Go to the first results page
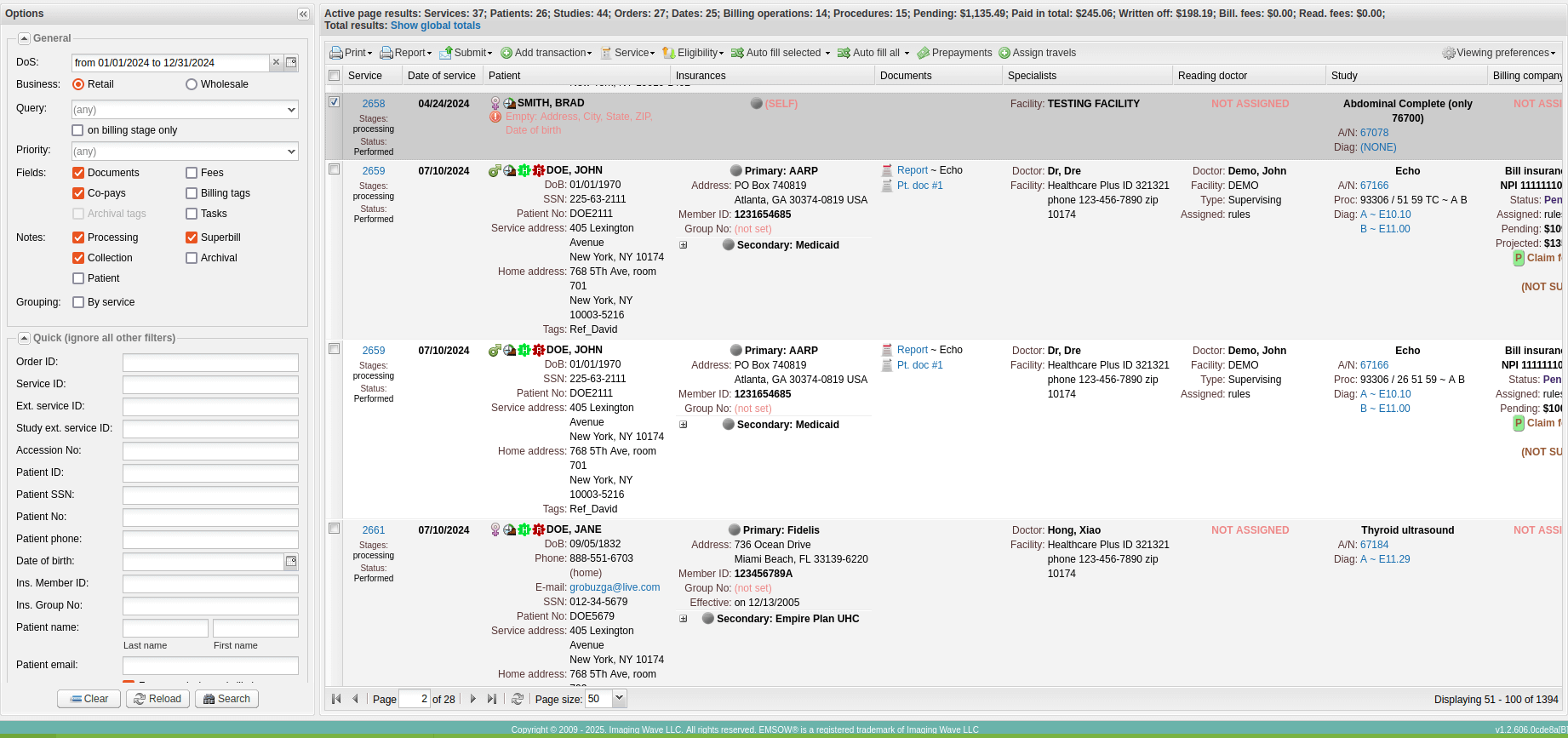The width and height of the screenshot is (1568, 738). [x=336, y=699]
